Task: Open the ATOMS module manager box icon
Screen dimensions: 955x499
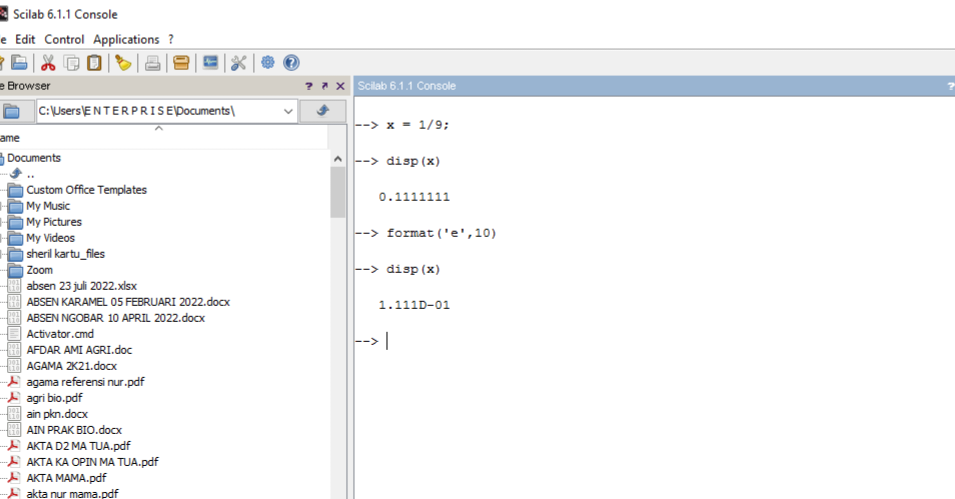Action: (x=181, y=63)
